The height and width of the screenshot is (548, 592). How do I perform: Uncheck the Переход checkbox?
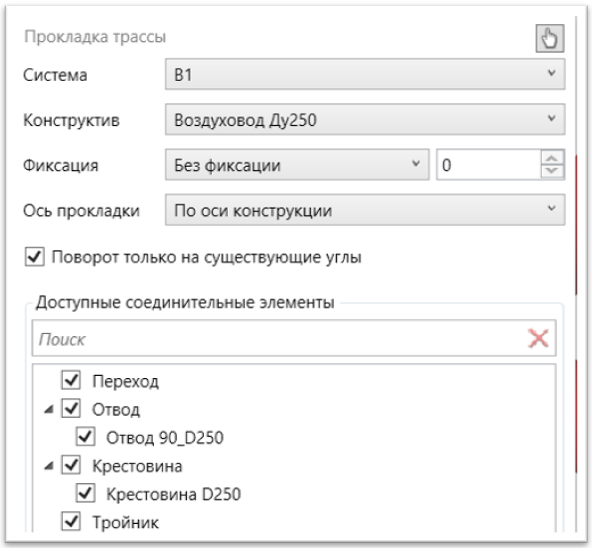click(x=71, y=380)
